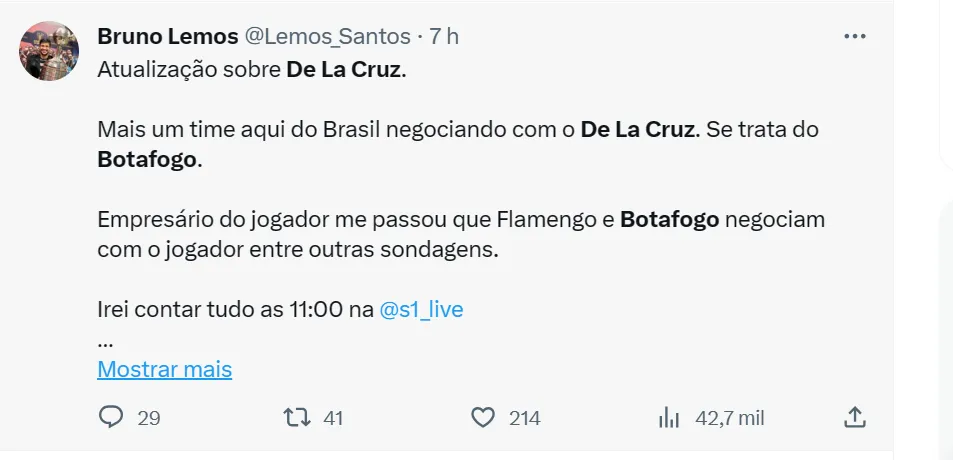
Task: Open the view analytics bar chart icon
Action: coord(669,417)
